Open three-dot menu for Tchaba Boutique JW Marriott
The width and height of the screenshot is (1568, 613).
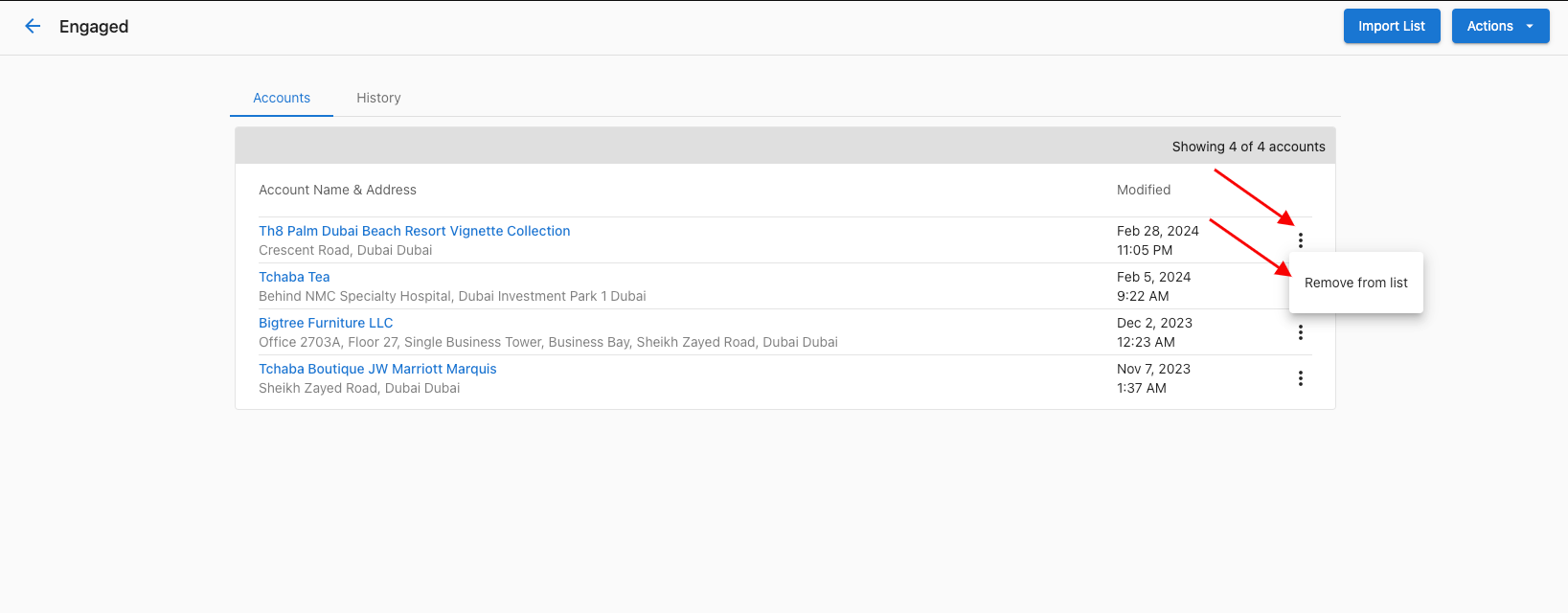(1301, 378)
